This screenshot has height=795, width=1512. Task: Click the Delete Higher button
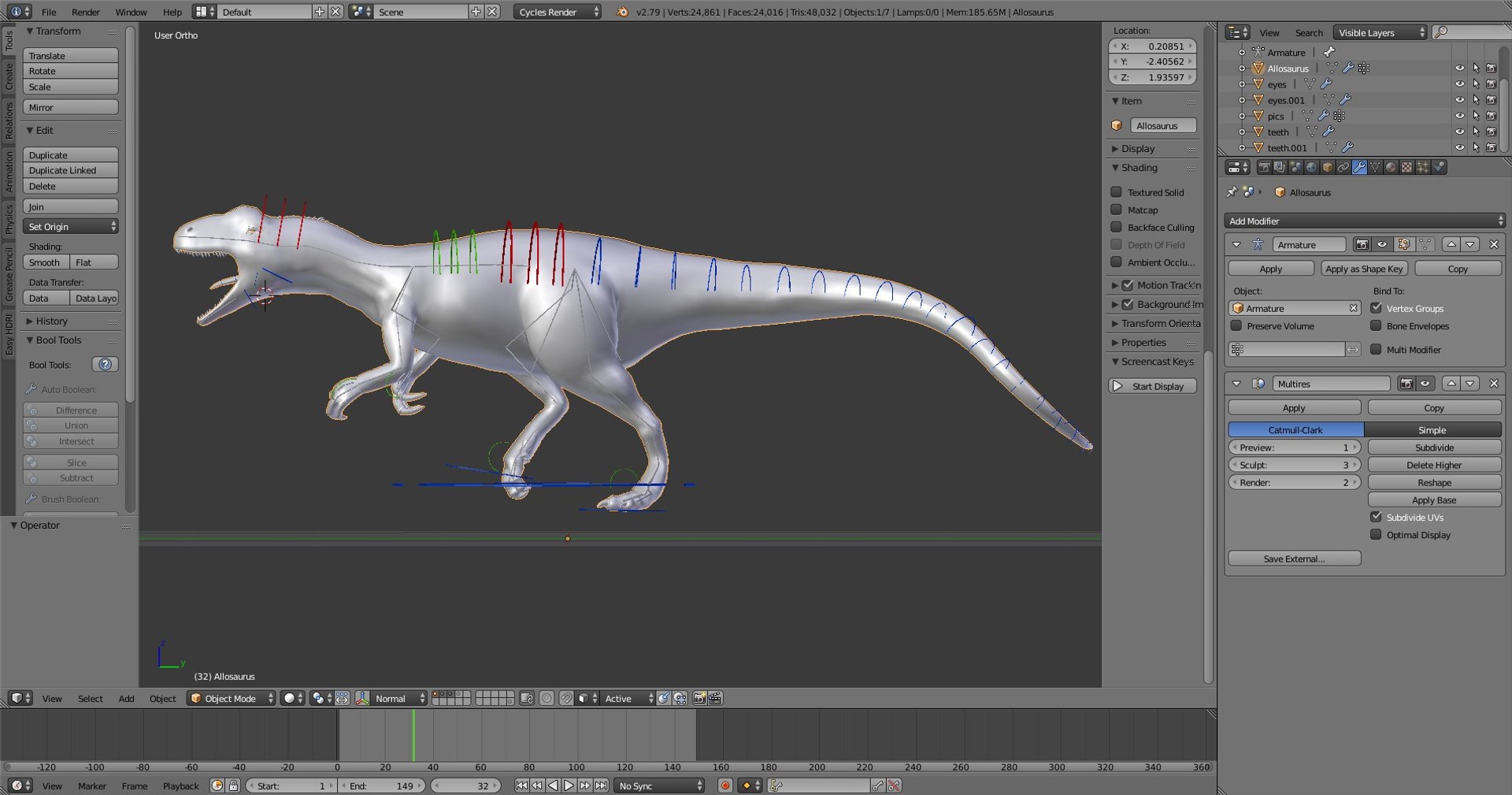(x=1434, y=465)
